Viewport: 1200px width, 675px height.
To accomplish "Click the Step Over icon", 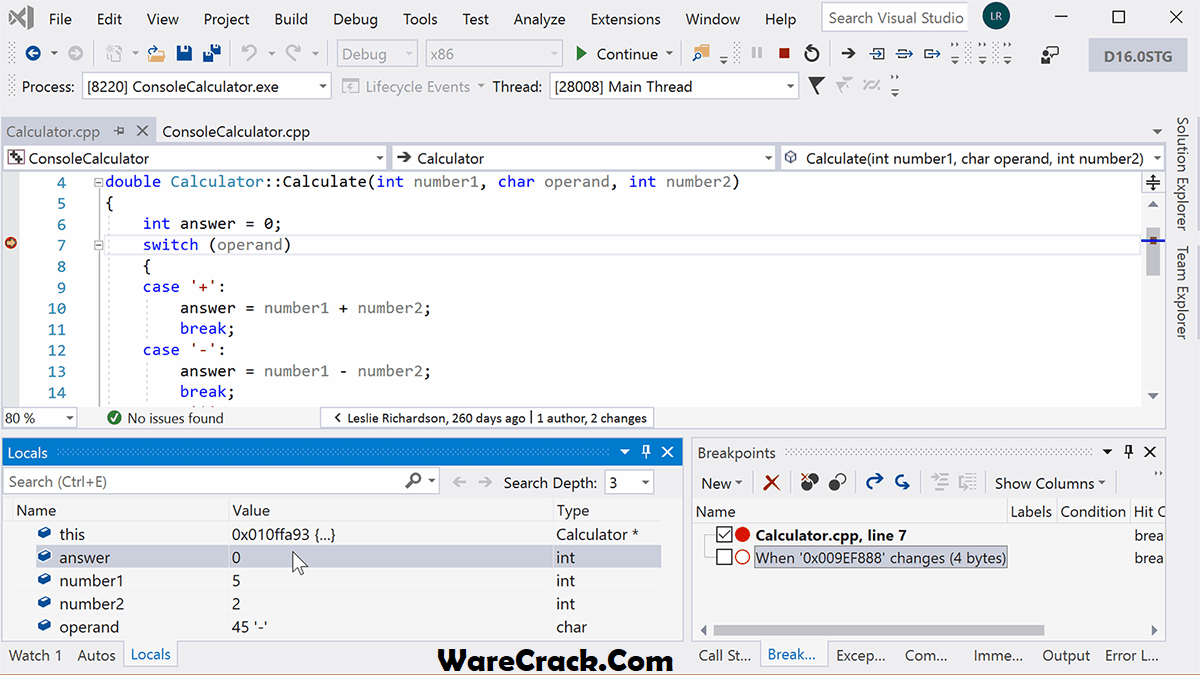I will click(905, 54).
